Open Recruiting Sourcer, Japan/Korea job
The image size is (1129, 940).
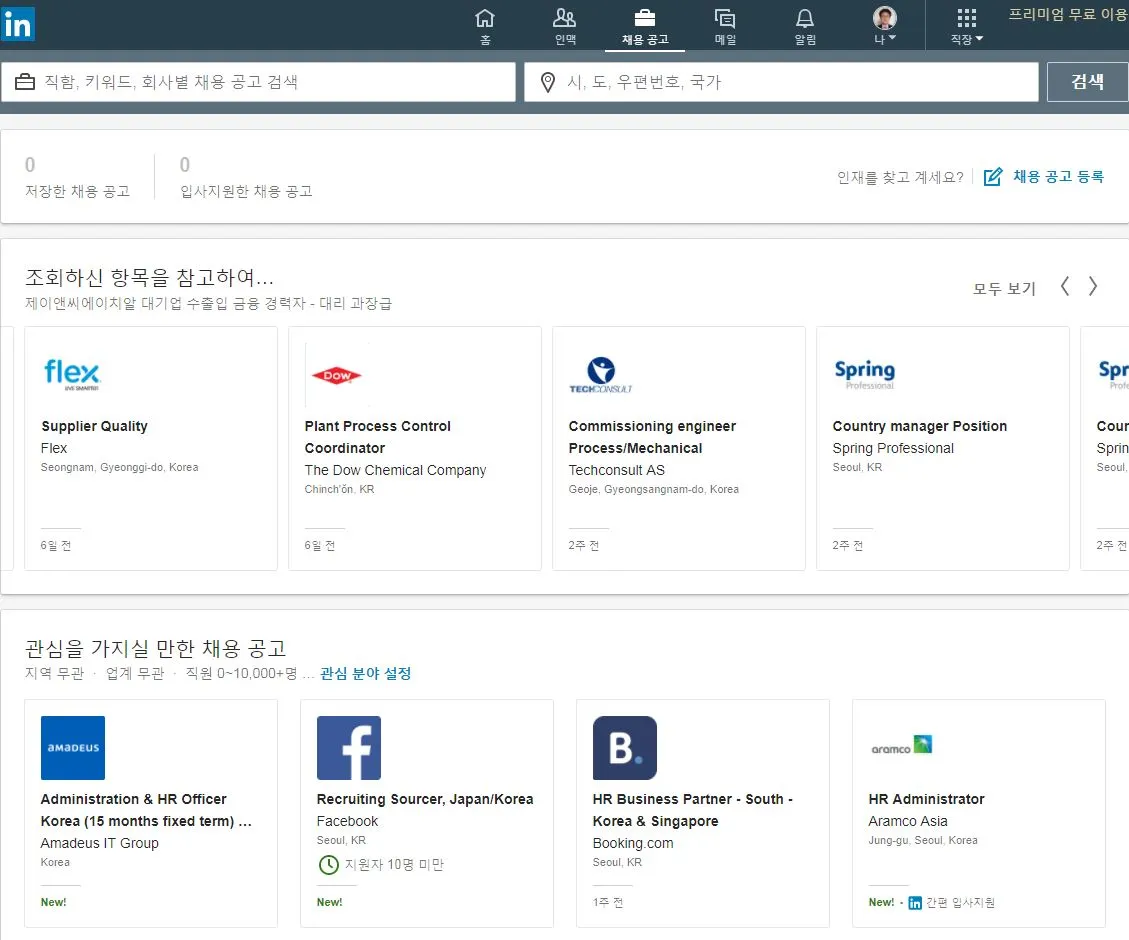click(425, 799)
